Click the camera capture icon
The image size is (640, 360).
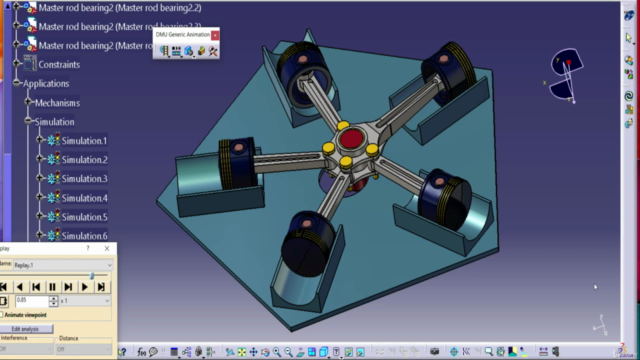tap(434, 351)
